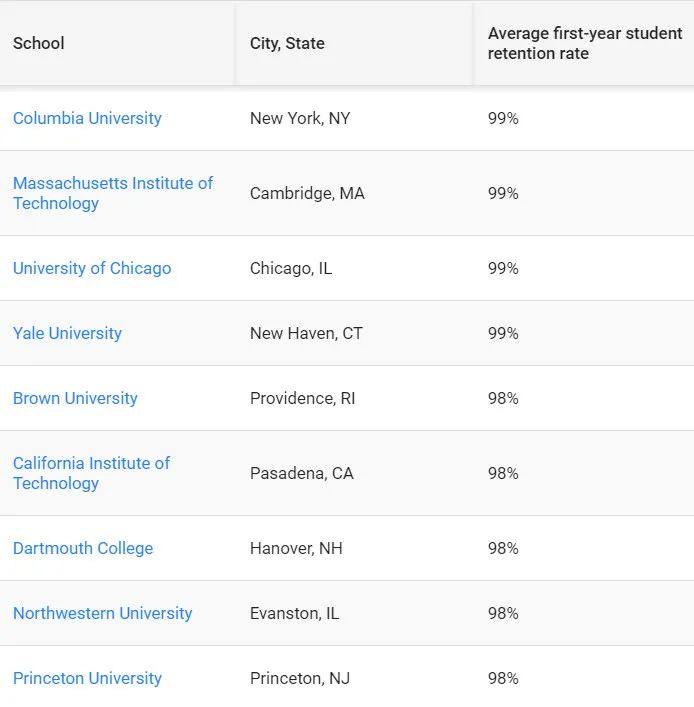Click the Hanover, NH cell

click(x=298, y=548)
